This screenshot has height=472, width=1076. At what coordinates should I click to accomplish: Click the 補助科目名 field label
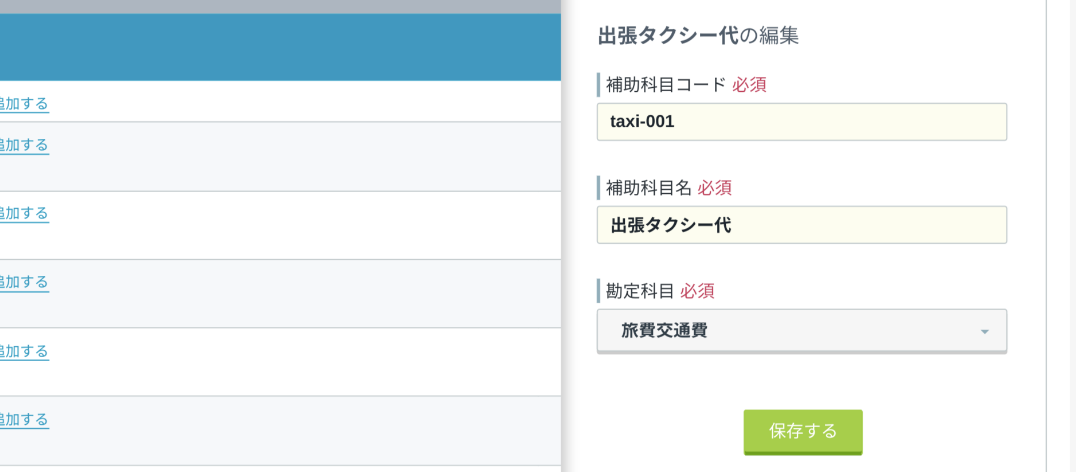(x=648, y=188)
